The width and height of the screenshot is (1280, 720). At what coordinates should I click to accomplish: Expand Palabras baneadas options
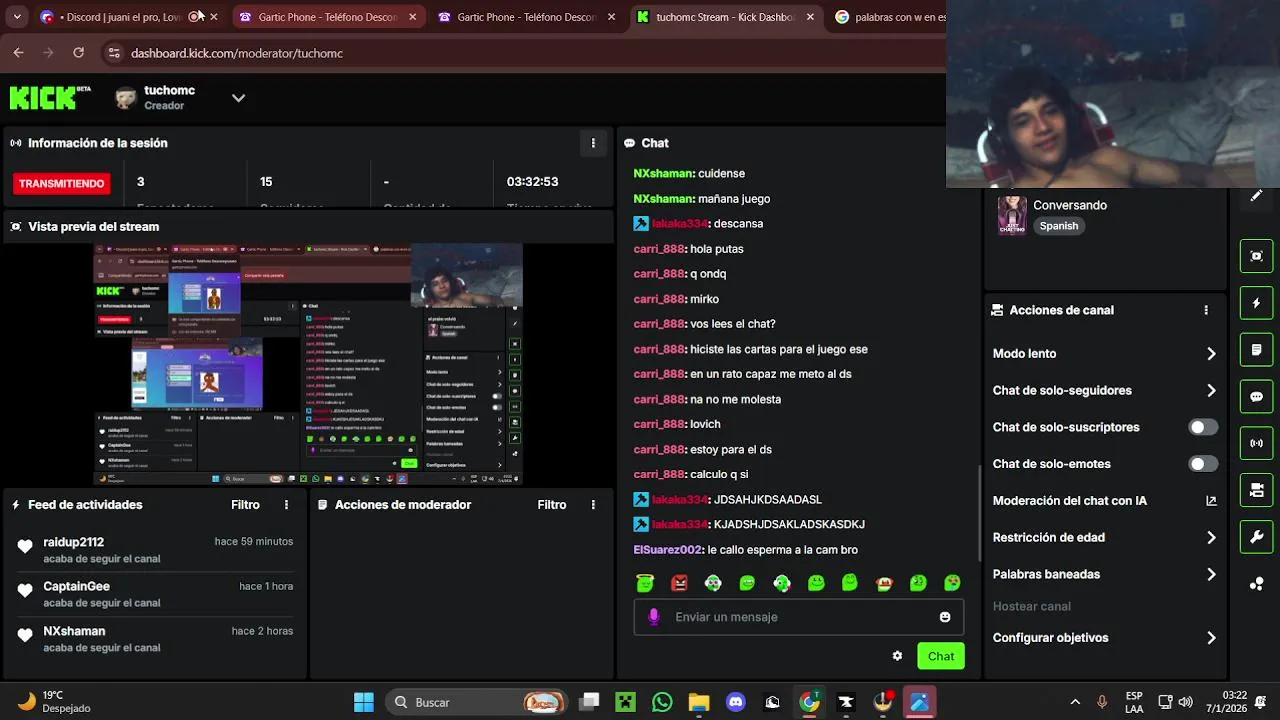click(x=1211, y=575)
